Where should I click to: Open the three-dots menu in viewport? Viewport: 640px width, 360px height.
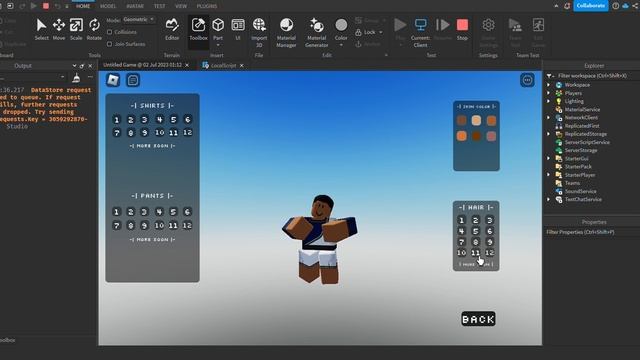(527, 80)
